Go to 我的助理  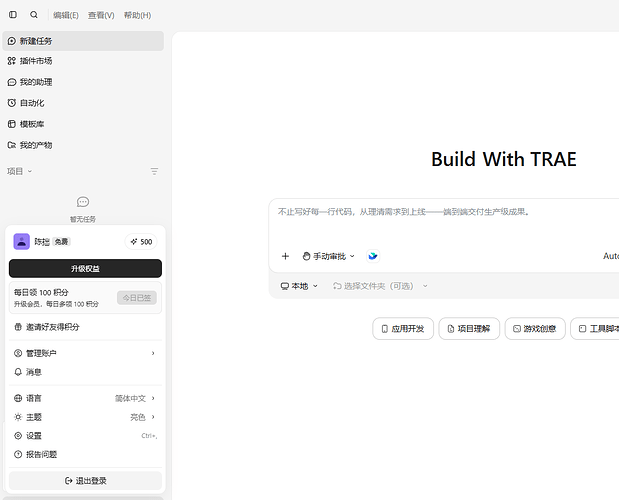point(83,82)
